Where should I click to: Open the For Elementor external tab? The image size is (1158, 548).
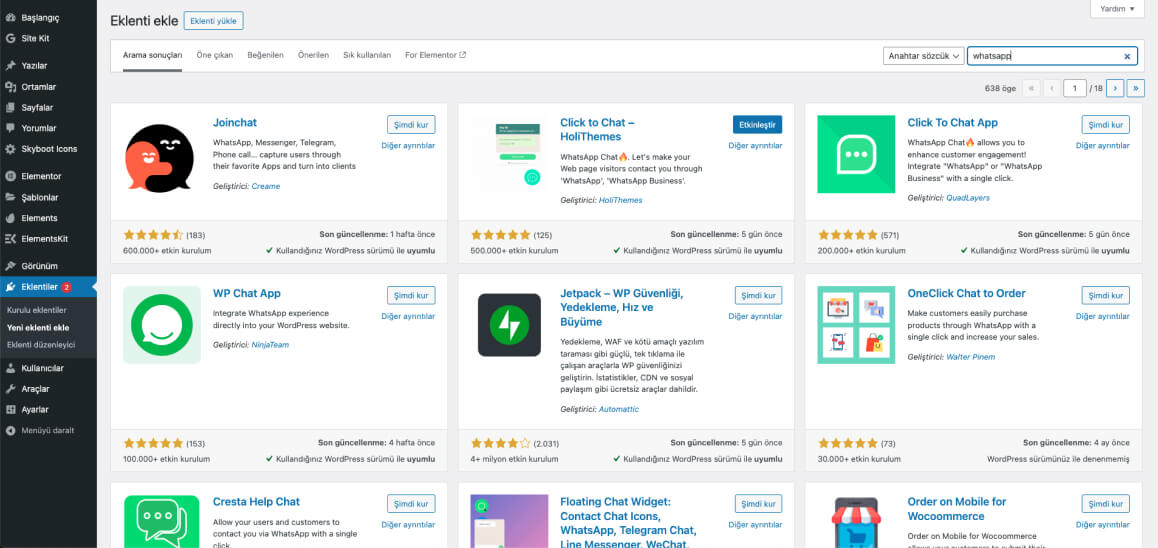[436, 55]
